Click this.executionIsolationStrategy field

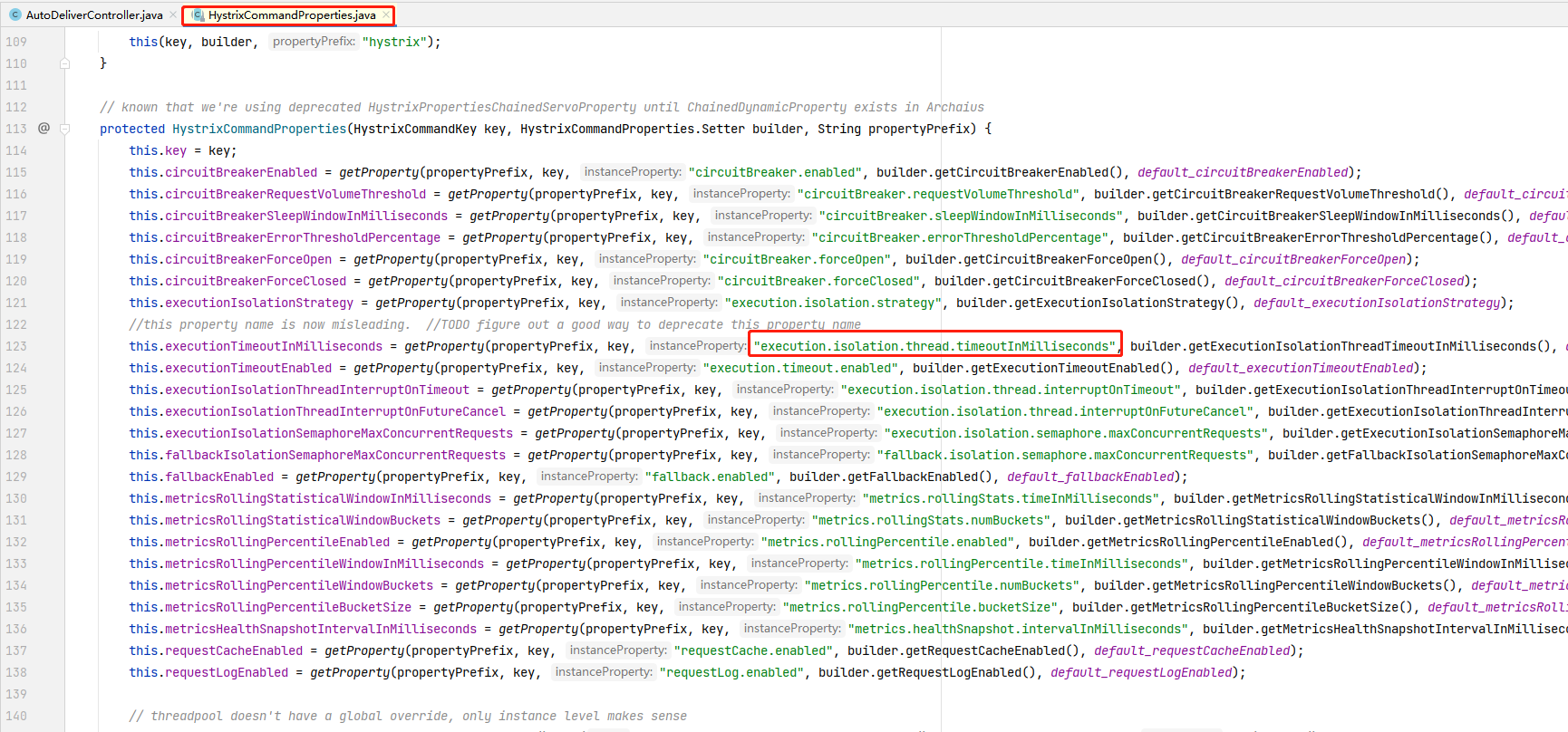click(x=241, y=303)
